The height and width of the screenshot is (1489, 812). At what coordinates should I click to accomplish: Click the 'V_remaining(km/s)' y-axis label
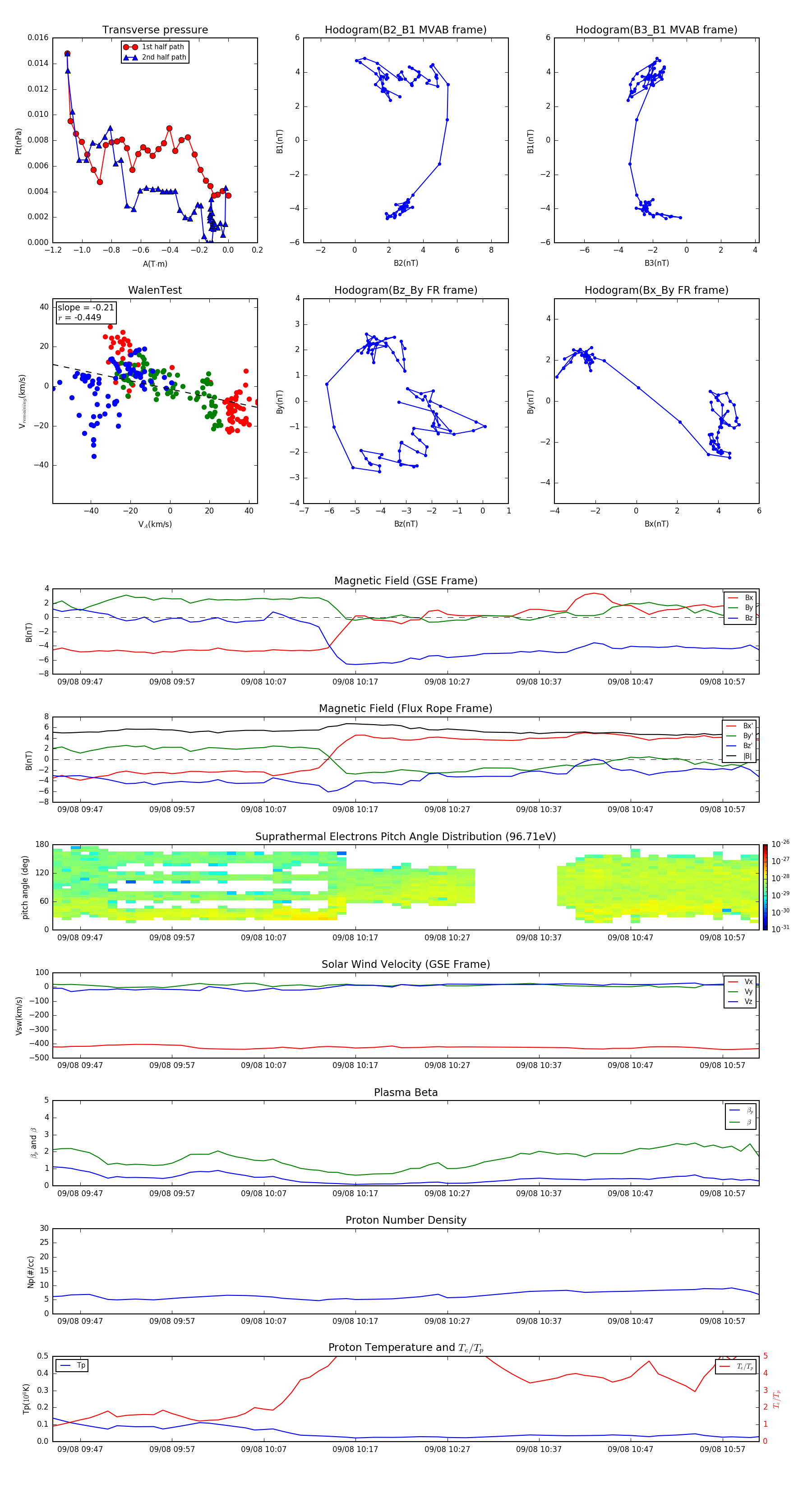click(x=23, y=401)
